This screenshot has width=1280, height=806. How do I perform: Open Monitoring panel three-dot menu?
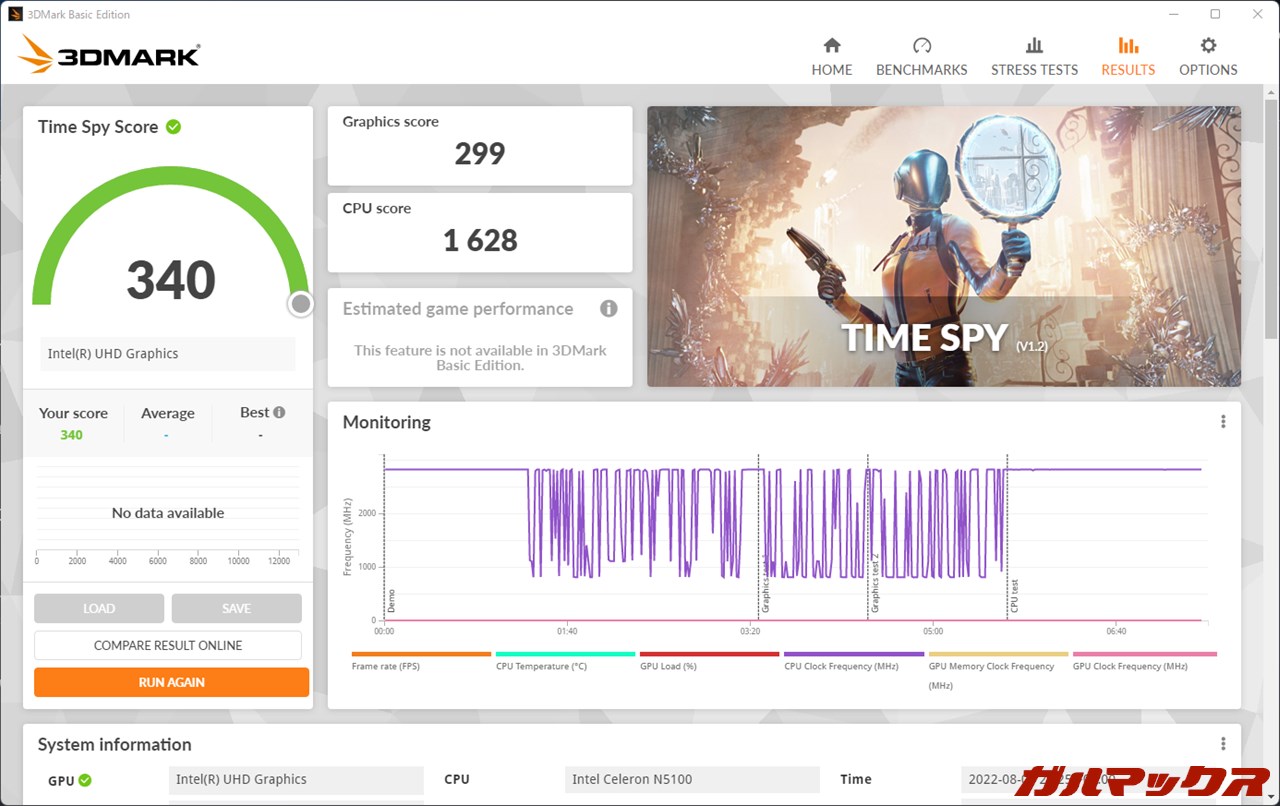click(x=1222, y=422)
